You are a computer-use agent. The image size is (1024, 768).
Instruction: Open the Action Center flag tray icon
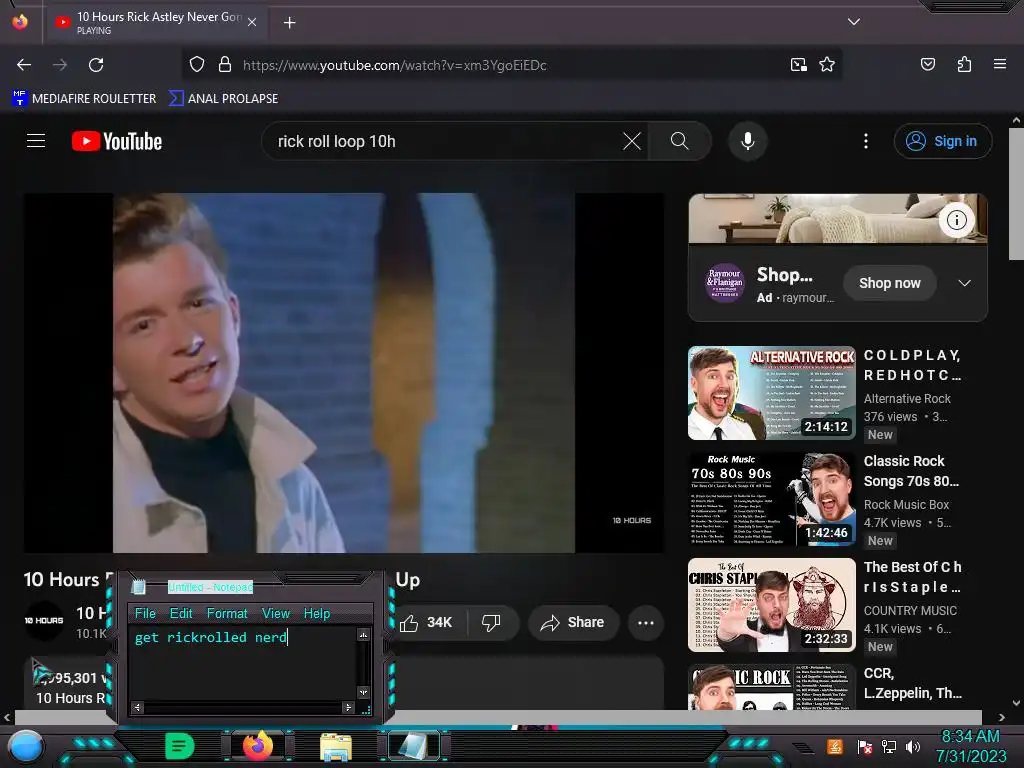click(864, 746)
